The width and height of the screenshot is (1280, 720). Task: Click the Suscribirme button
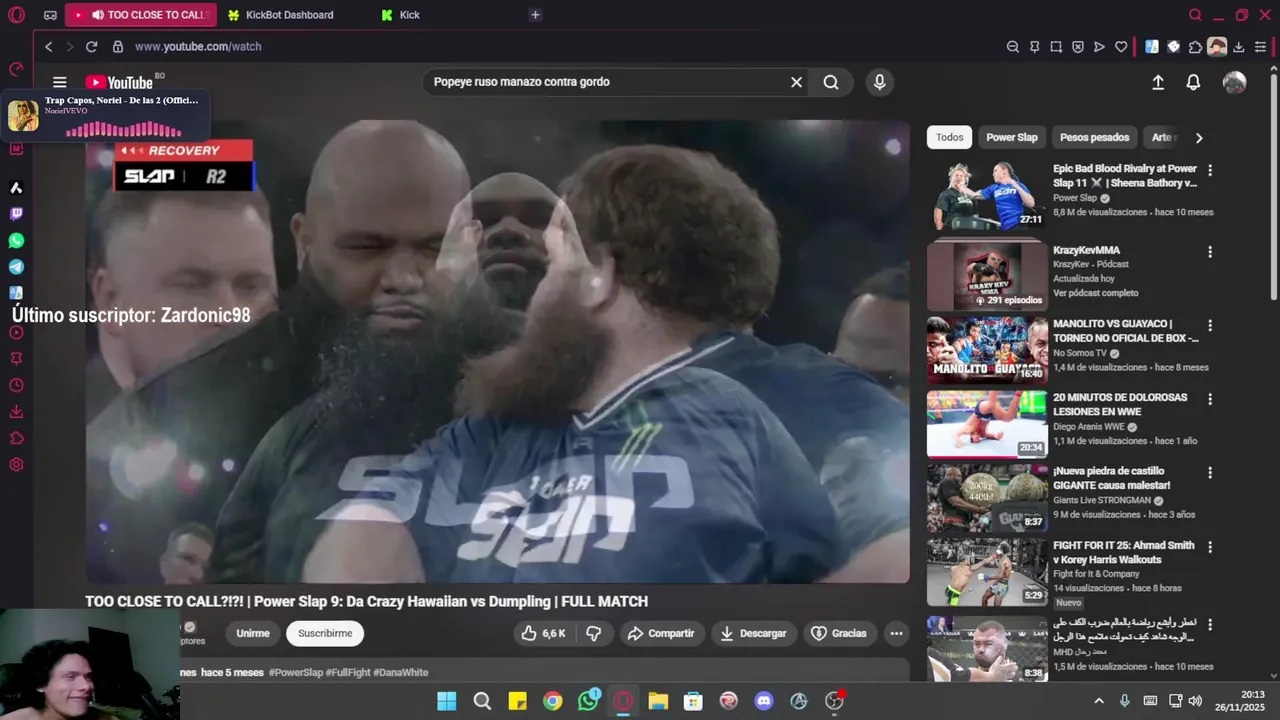point(325,633)
